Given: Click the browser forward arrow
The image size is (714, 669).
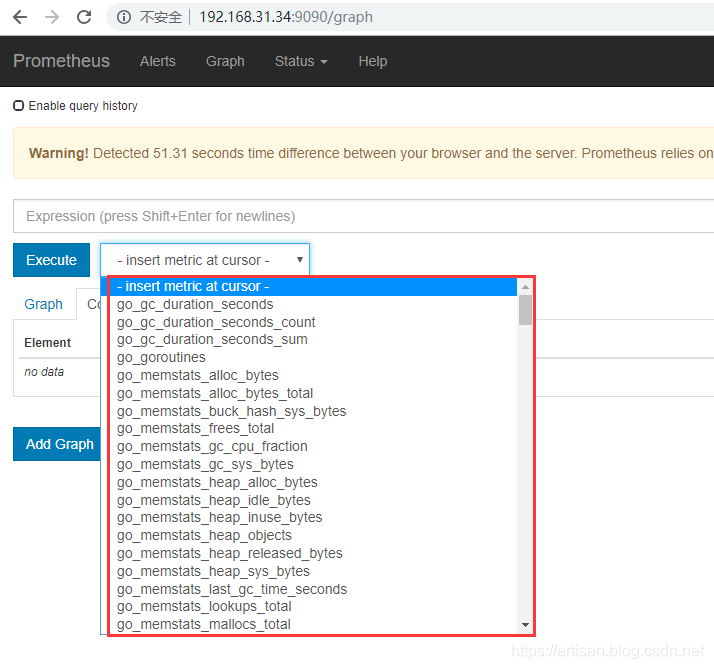Looking at the screenshot, I should point(52,17).
